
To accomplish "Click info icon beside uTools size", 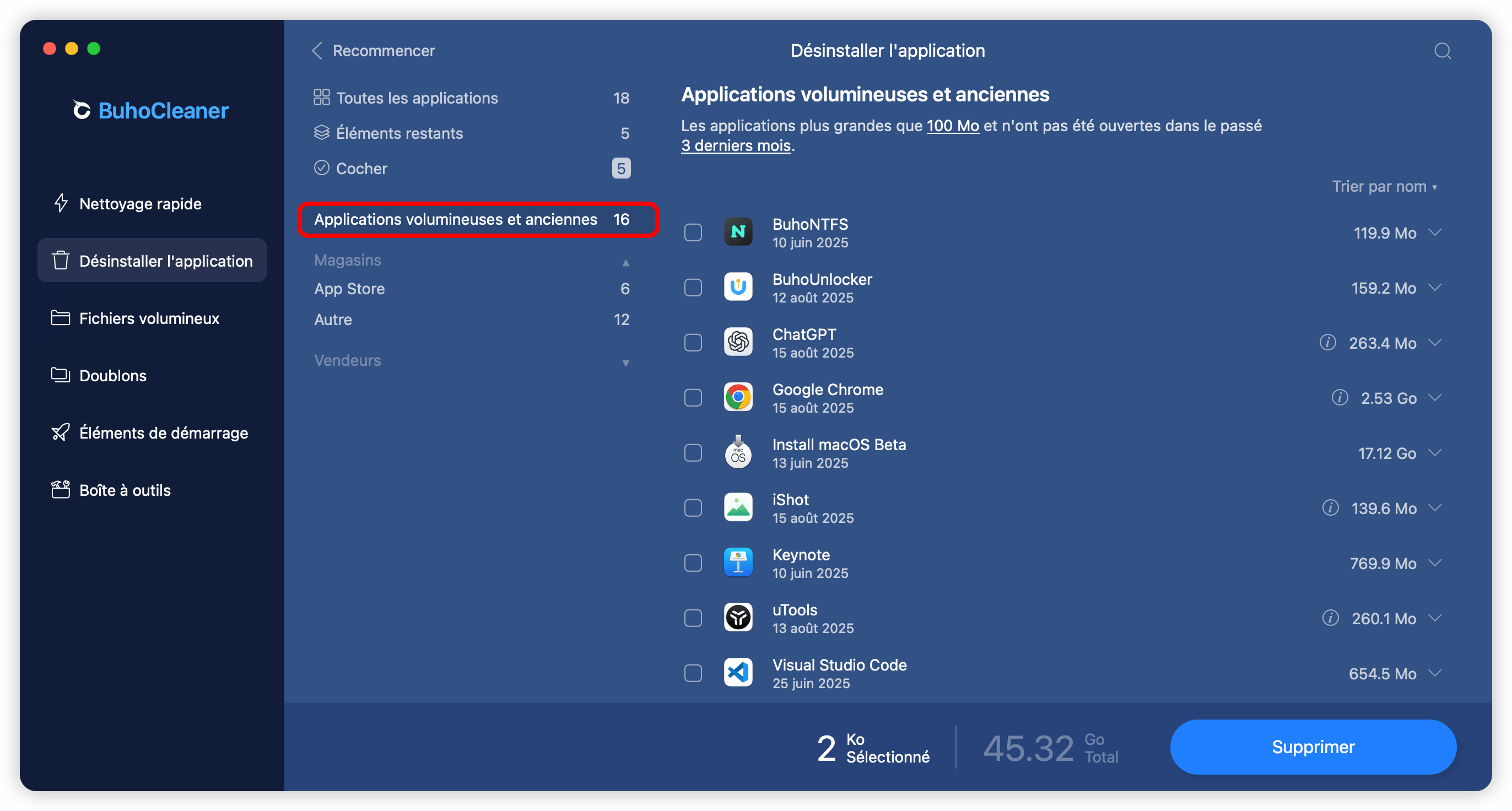I will [1330, 618].
